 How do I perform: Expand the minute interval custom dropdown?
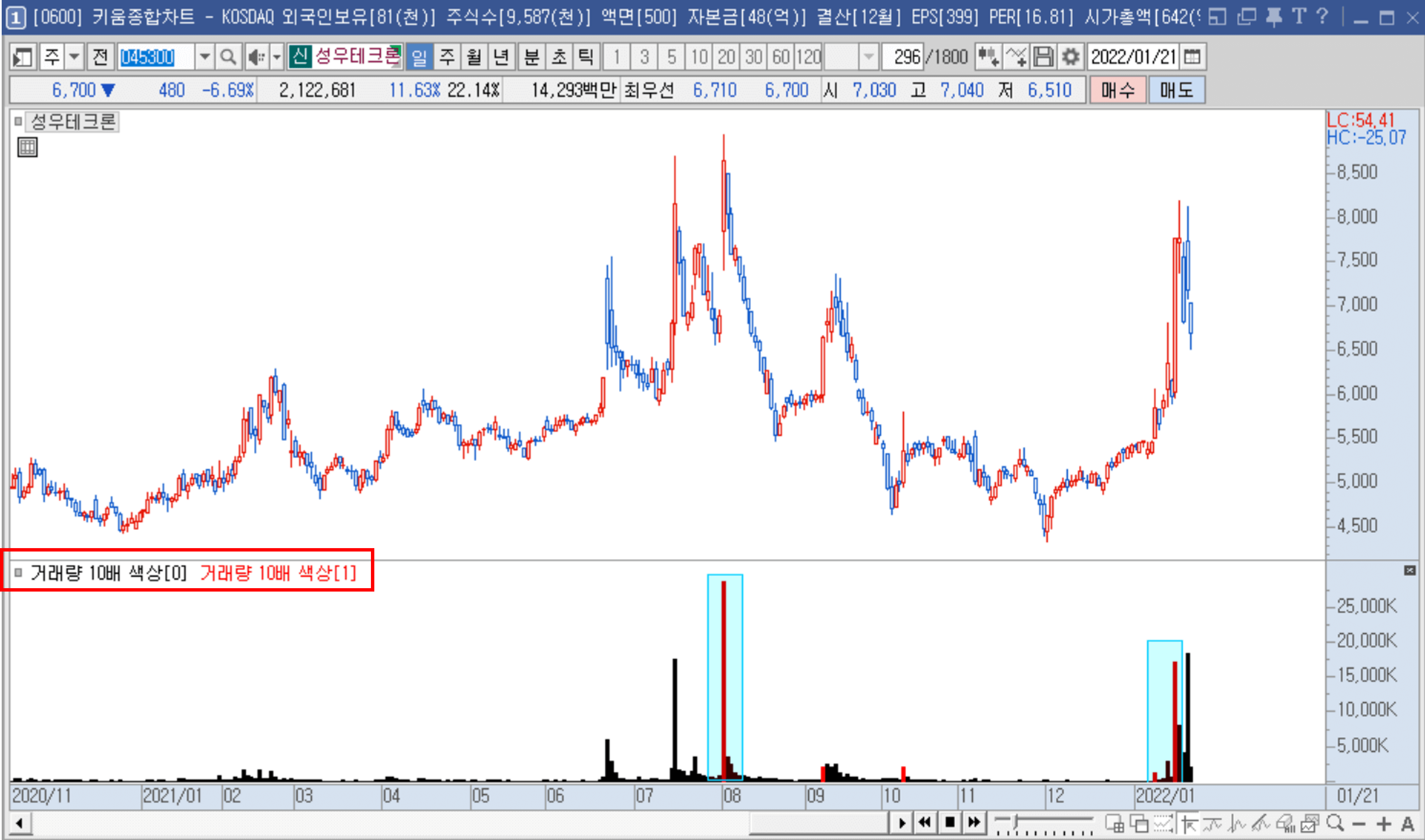[868, 57]
